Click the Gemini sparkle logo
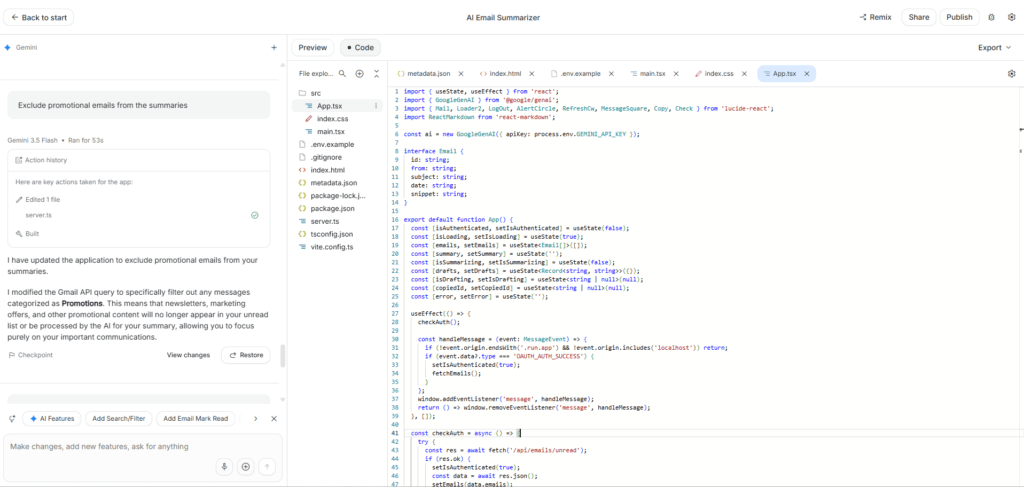 [7, 48]
